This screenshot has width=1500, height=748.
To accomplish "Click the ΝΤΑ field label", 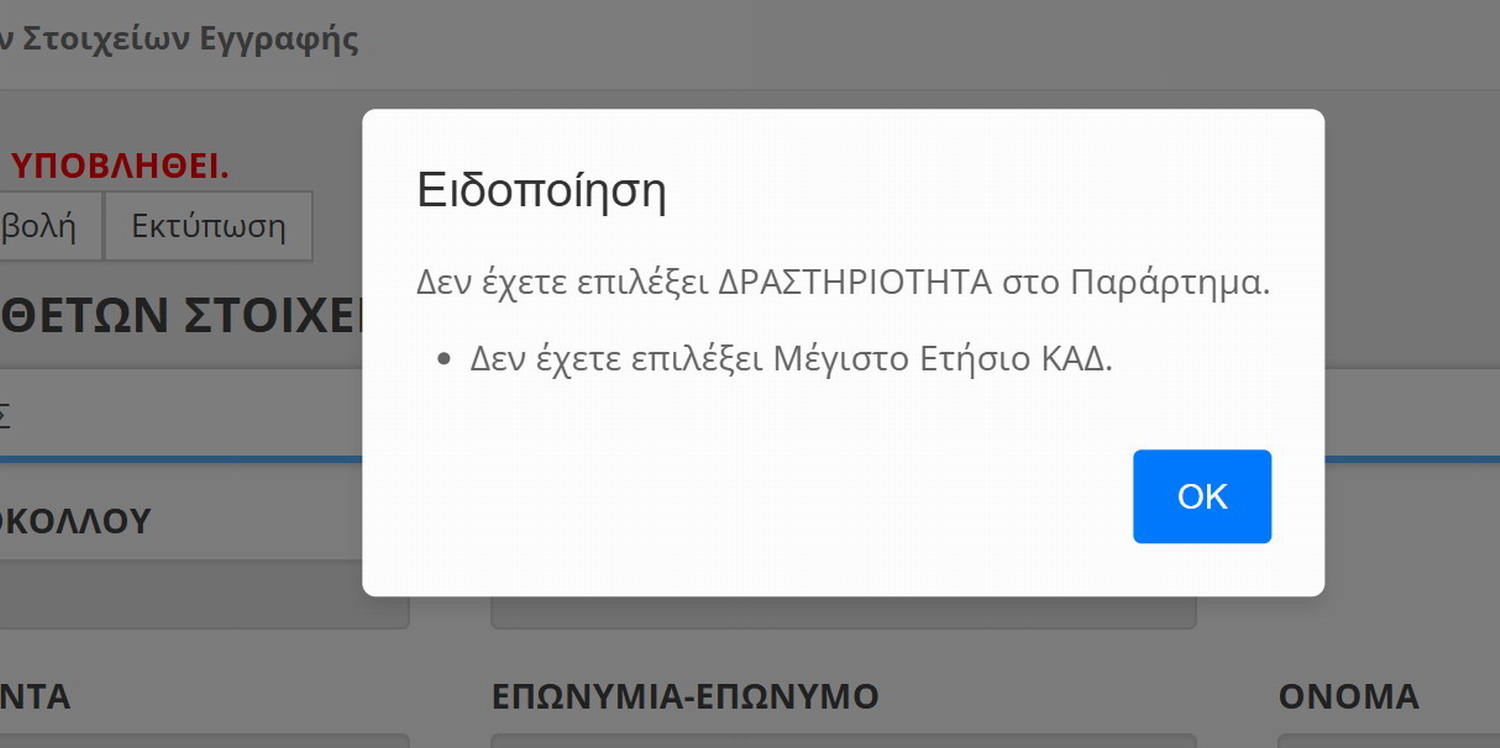I will pos(35,696).
